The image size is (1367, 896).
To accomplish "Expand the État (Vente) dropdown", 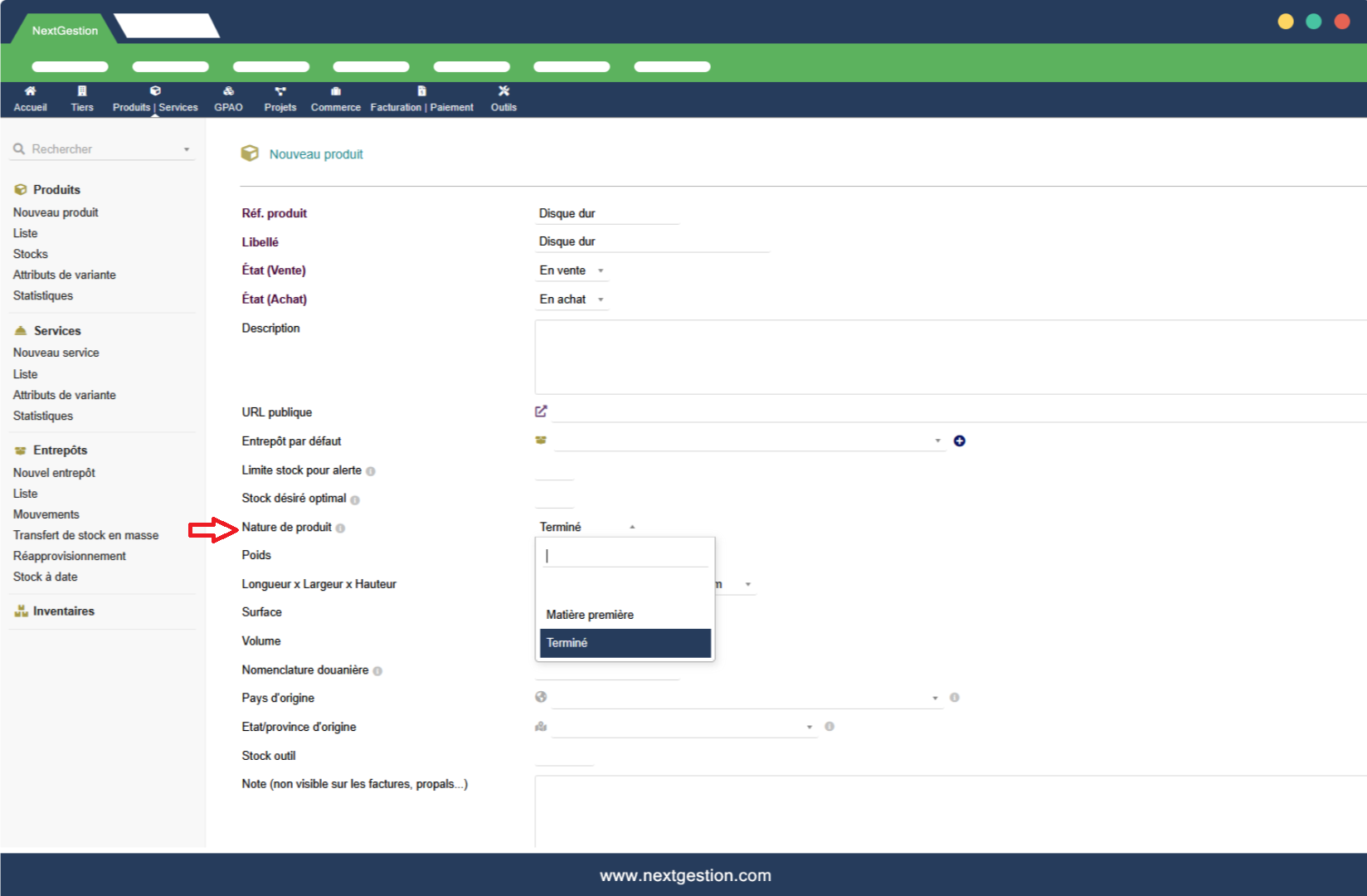I will (572, 270).
